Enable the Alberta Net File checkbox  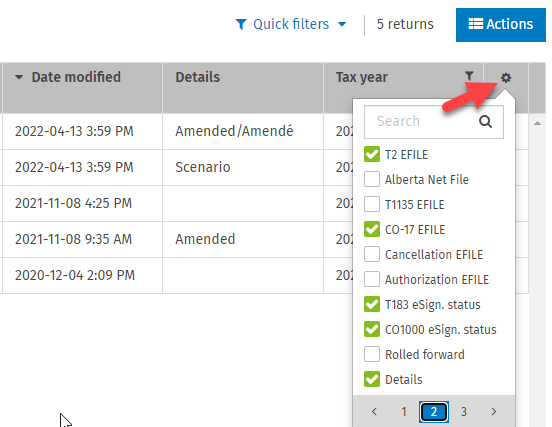[x=372, y=179]
